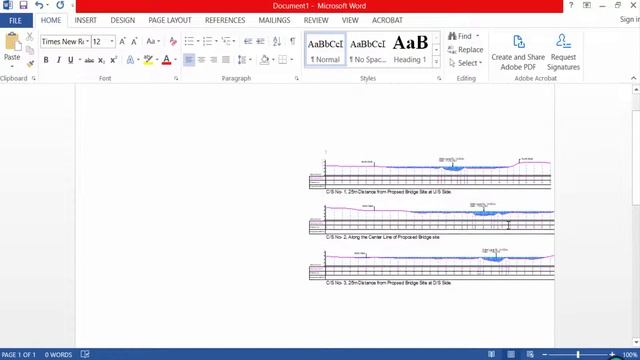Open the FILE tab
The width and height of the screenshot is (640, 360).
point(16,20)
